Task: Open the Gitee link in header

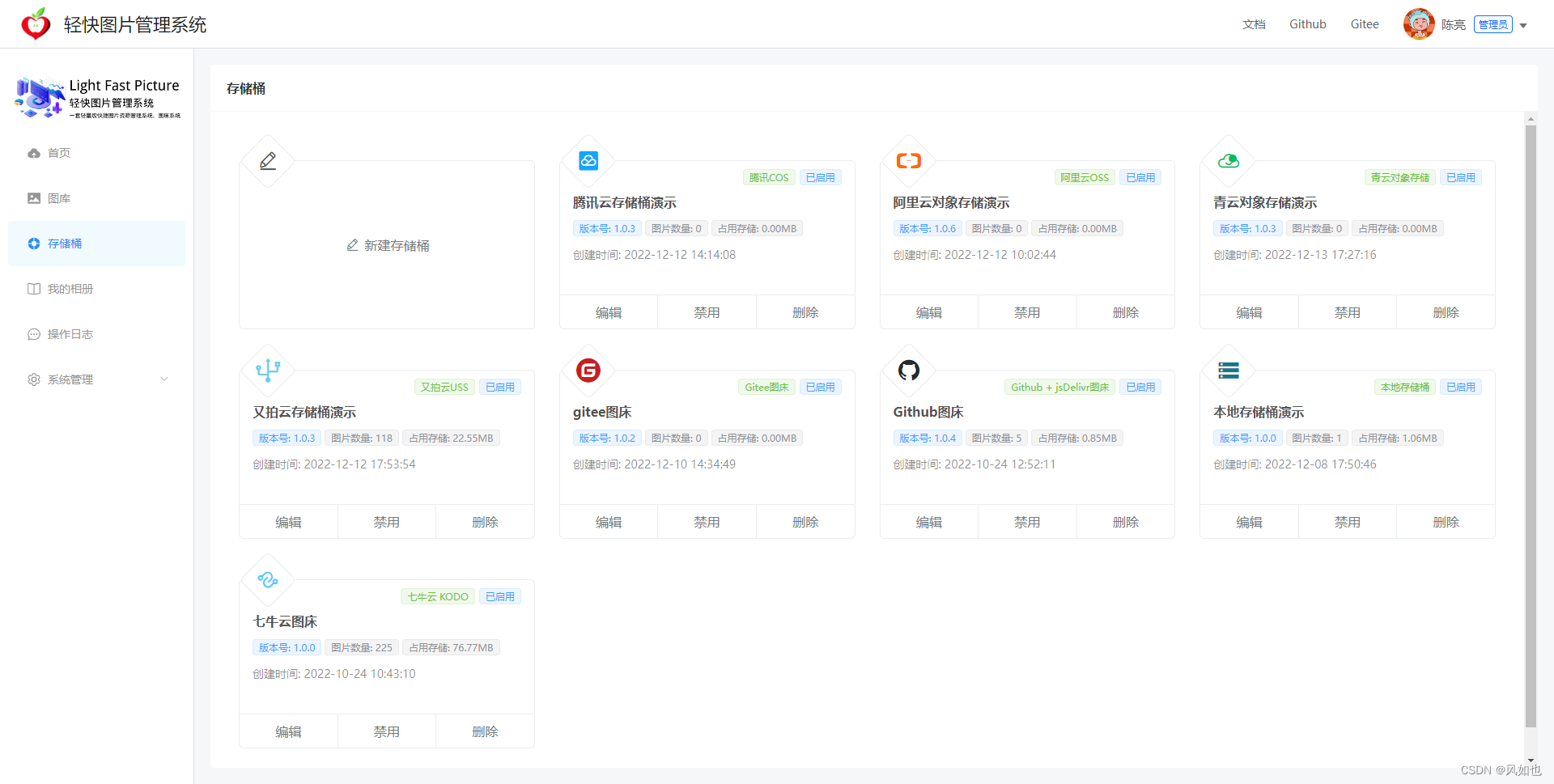Action: pos(1365,24)
